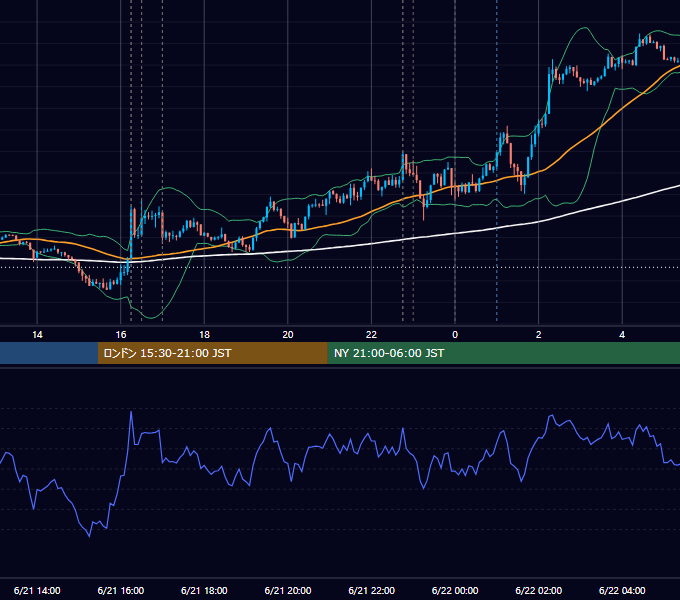Click the '6/21 20:00' date label
The width and height of the screenshot is (680, 600).
pos(288,590)
